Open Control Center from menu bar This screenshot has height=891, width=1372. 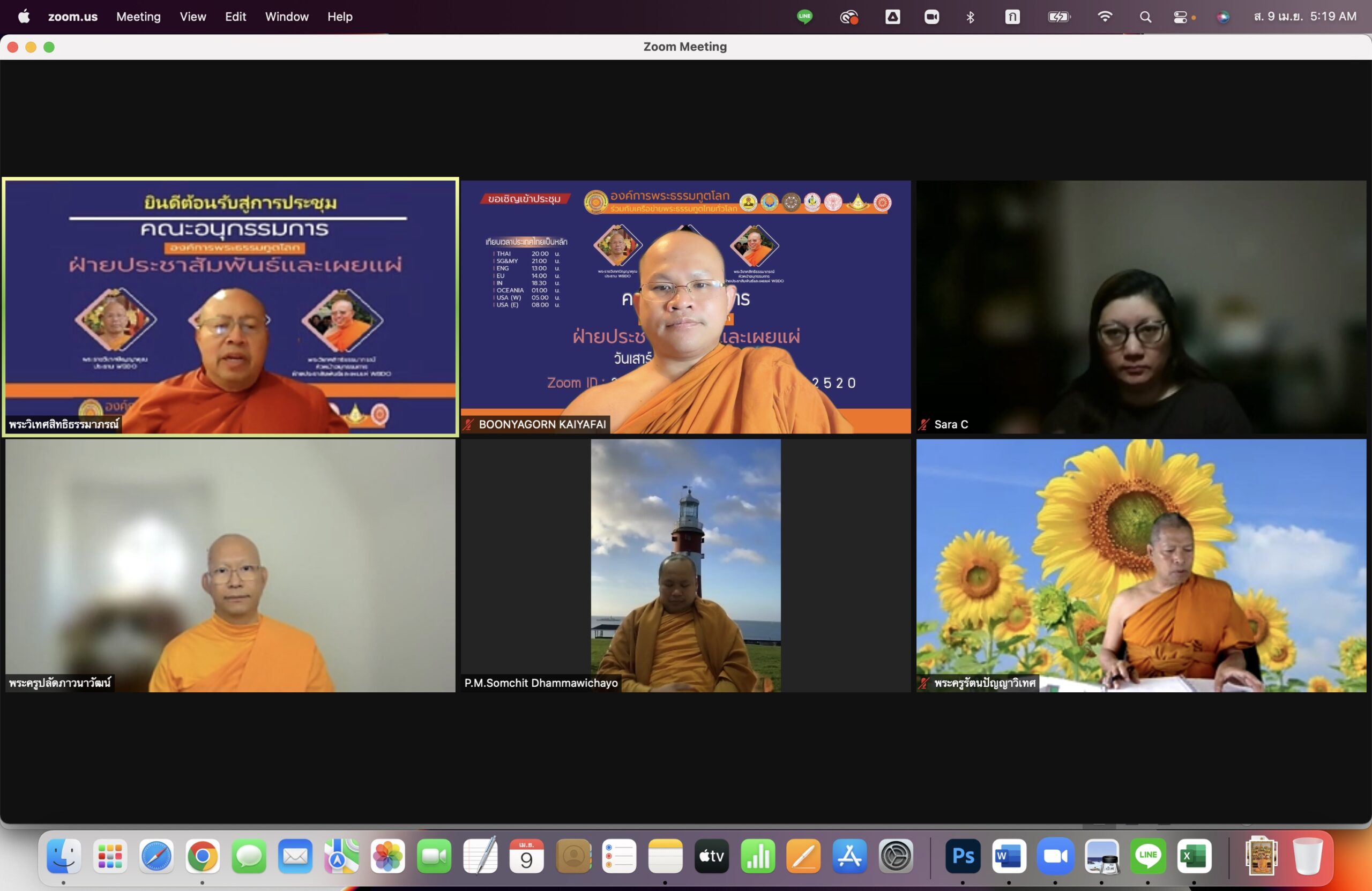pyautogui.click(x=1180, y=17)
